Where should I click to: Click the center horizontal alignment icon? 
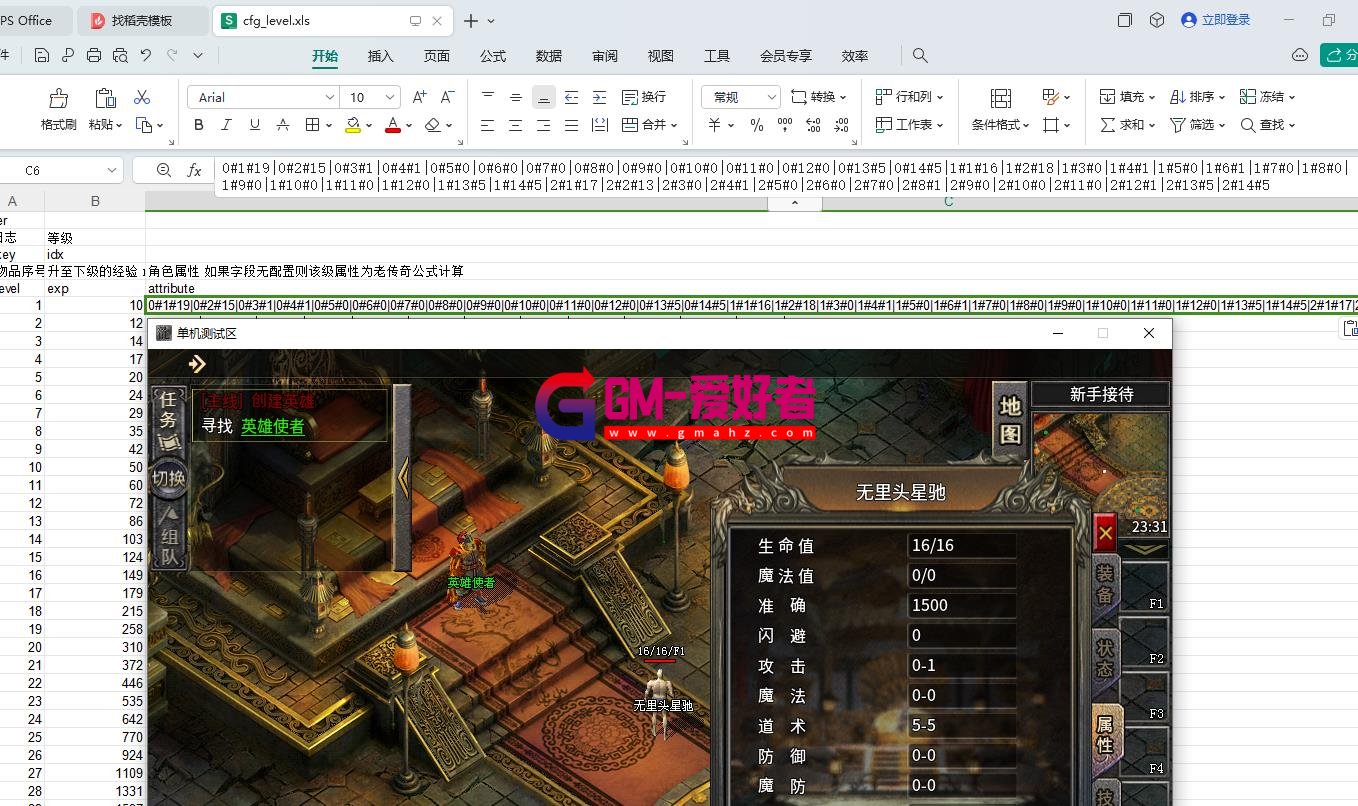pyautogui.click(x=516, y=125)
